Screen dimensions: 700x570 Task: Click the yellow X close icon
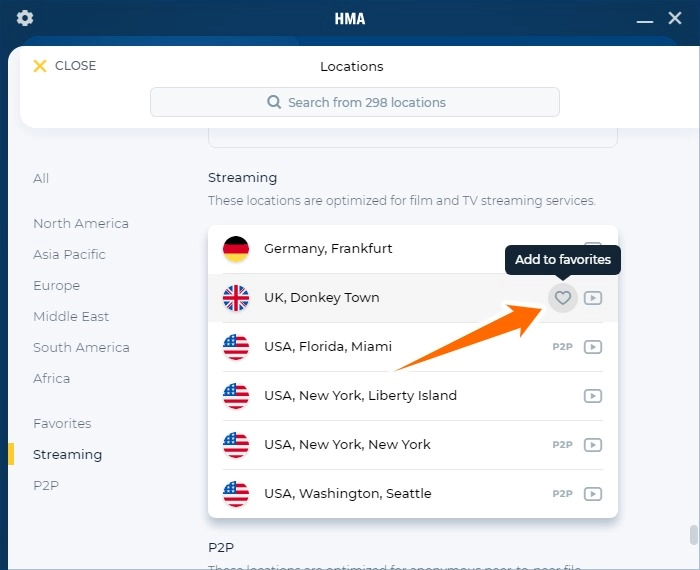tap(40, 66)
